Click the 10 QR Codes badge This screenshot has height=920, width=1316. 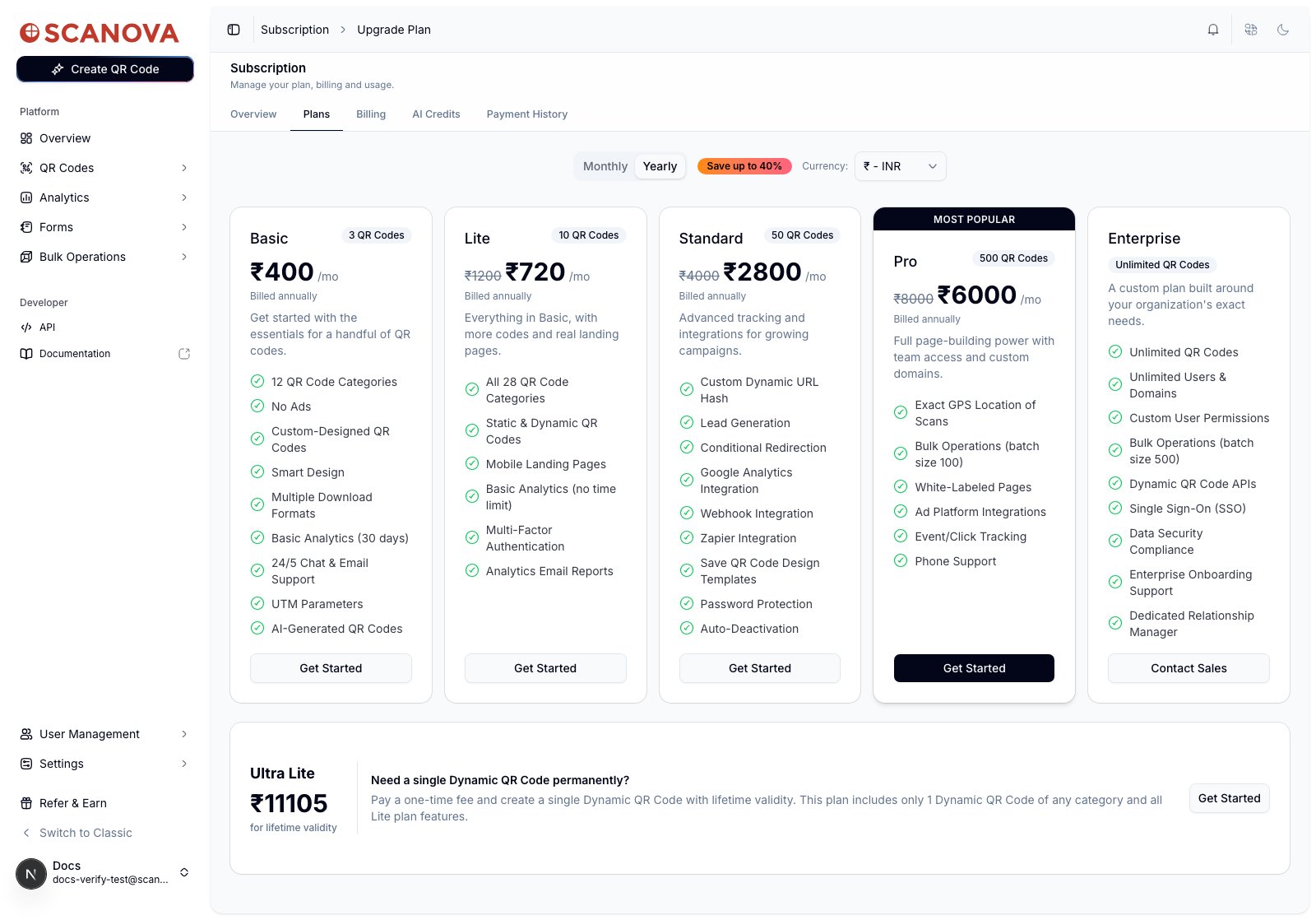coord(588,235)
